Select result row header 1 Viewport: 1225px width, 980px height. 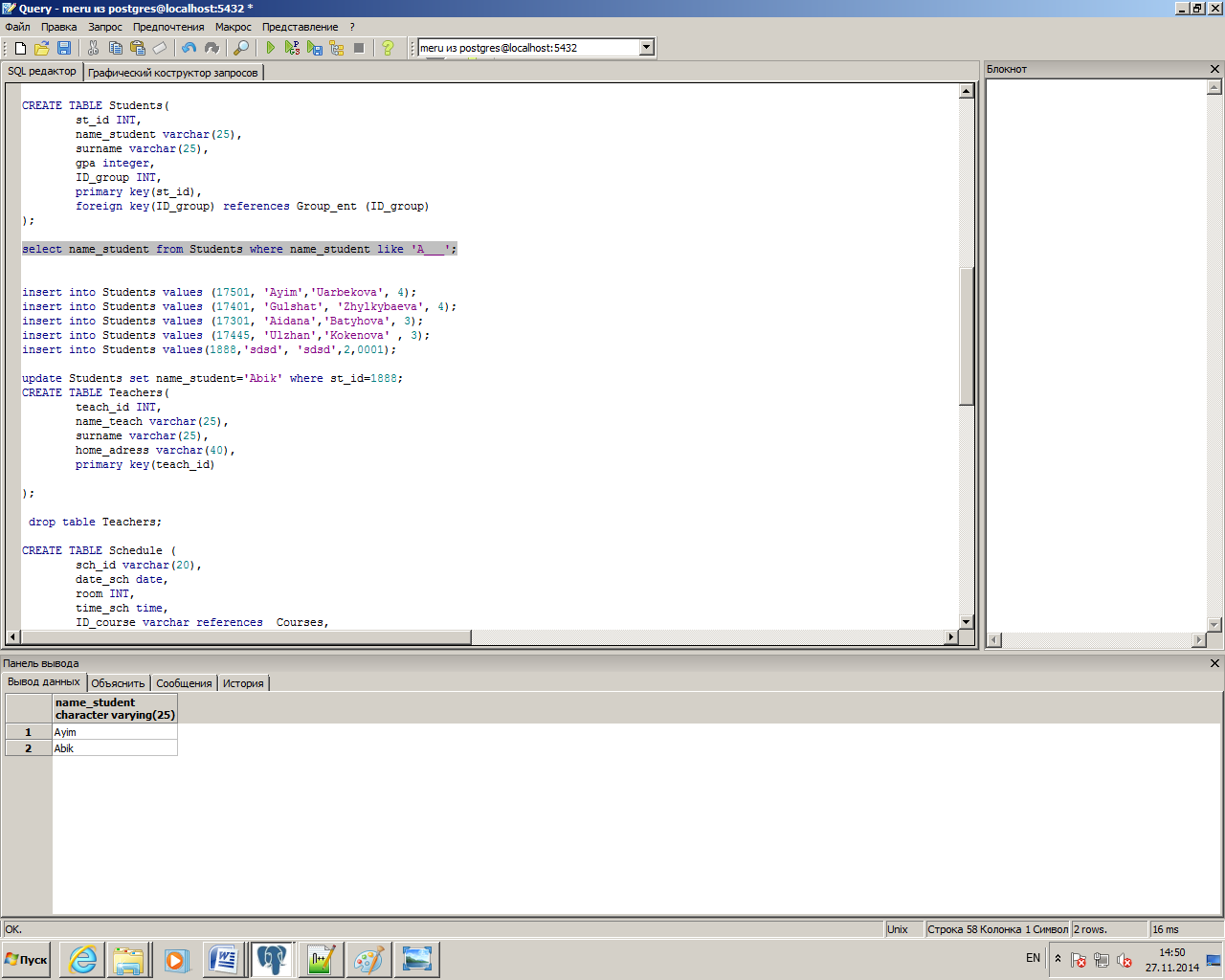click(x=29, y=732)
